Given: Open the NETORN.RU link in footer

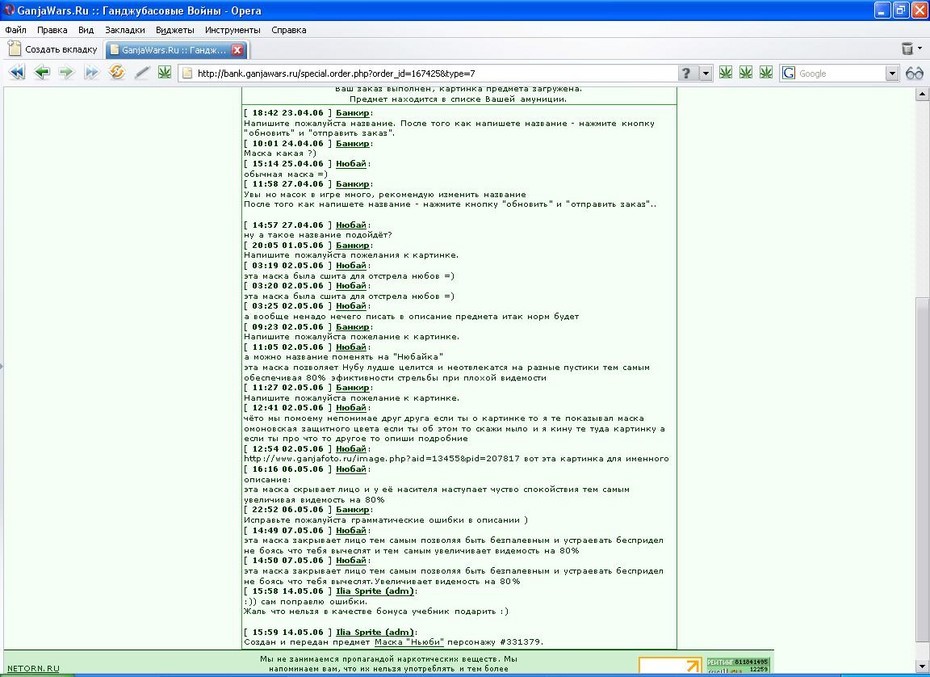Looking at the screenshot, I should coord(33,668).
